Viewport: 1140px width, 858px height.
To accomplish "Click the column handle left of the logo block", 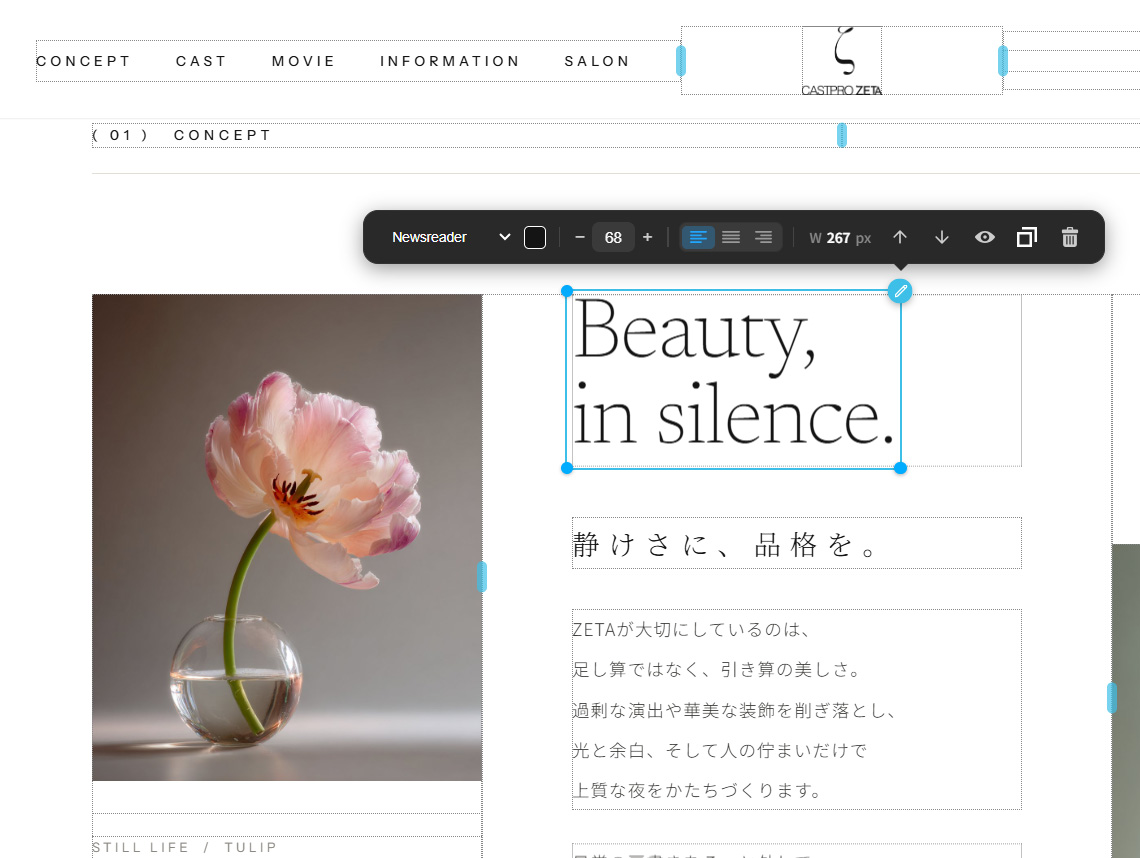I will pos(681,61).
